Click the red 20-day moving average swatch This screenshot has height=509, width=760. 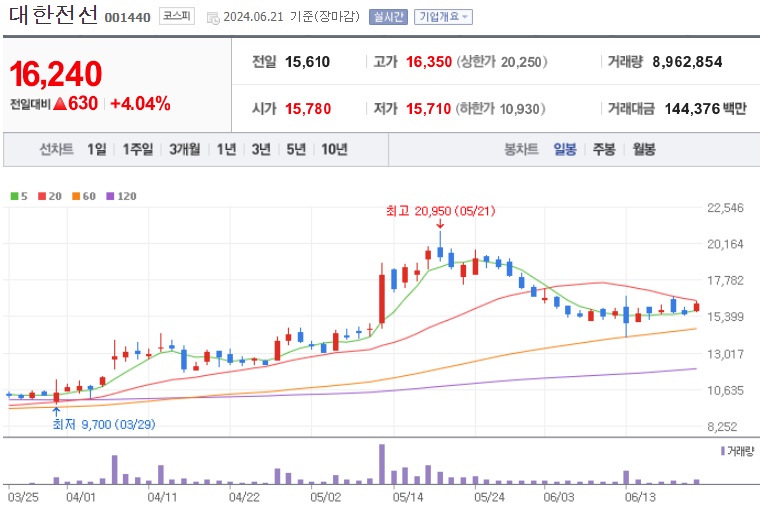(x=42, y=196)
